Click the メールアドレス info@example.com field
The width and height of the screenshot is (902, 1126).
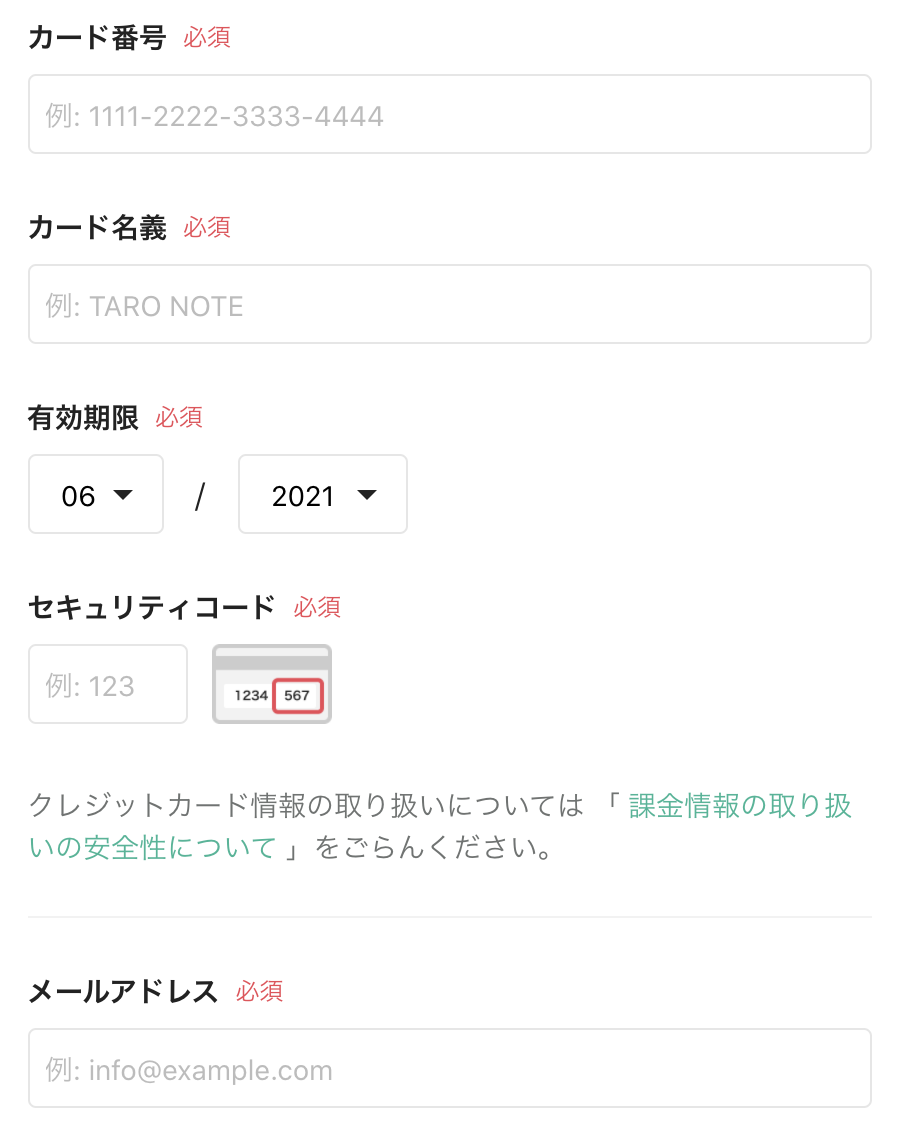coord(450,1068)
